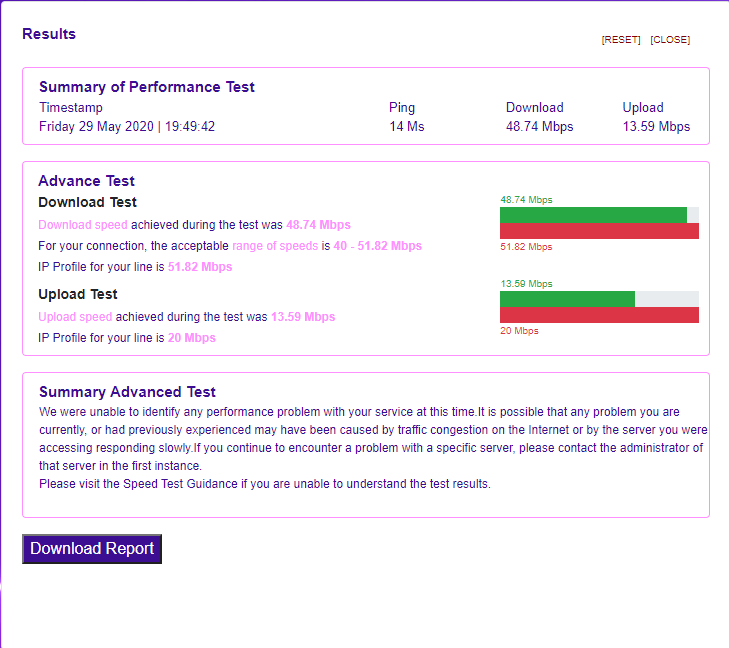Click the red bar above the 20 Mbps label
The image size is (729, 648).
click(x=599, y=315)
